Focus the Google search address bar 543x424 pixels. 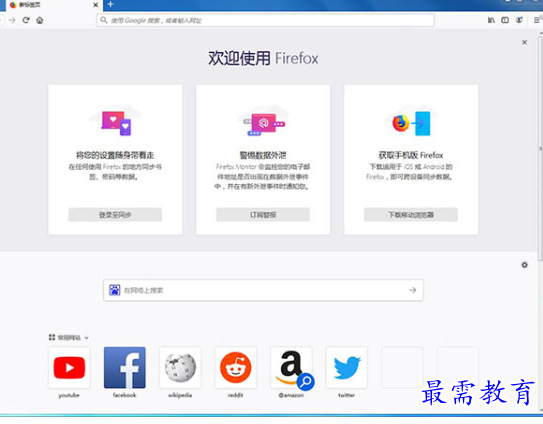tap(265, 20)
